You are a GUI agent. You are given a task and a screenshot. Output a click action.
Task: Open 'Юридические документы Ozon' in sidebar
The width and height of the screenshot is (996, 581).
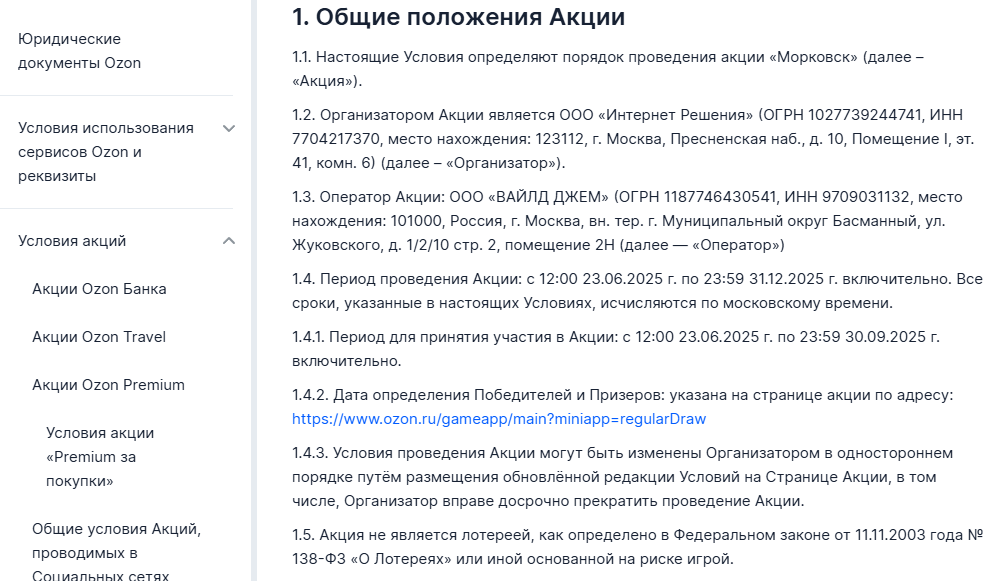coord(79,51)
